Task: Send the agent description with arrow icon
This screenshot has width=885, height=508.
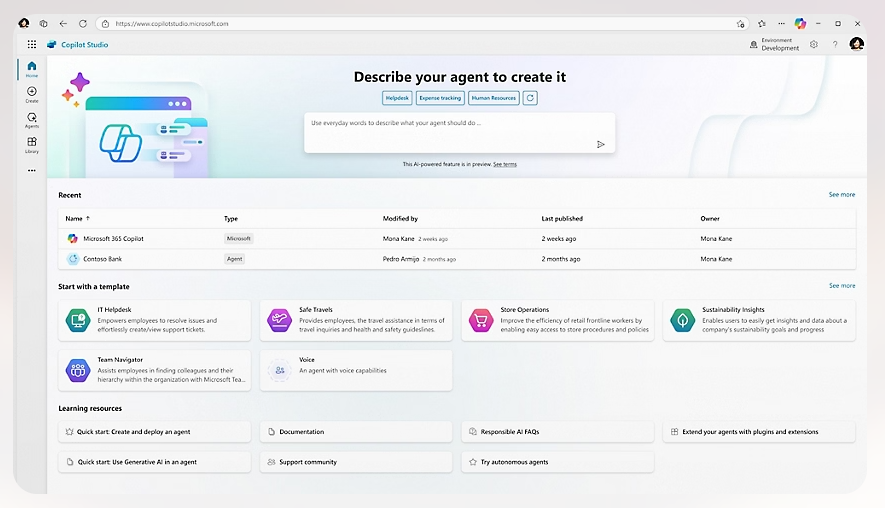Action: coord(601,144)
